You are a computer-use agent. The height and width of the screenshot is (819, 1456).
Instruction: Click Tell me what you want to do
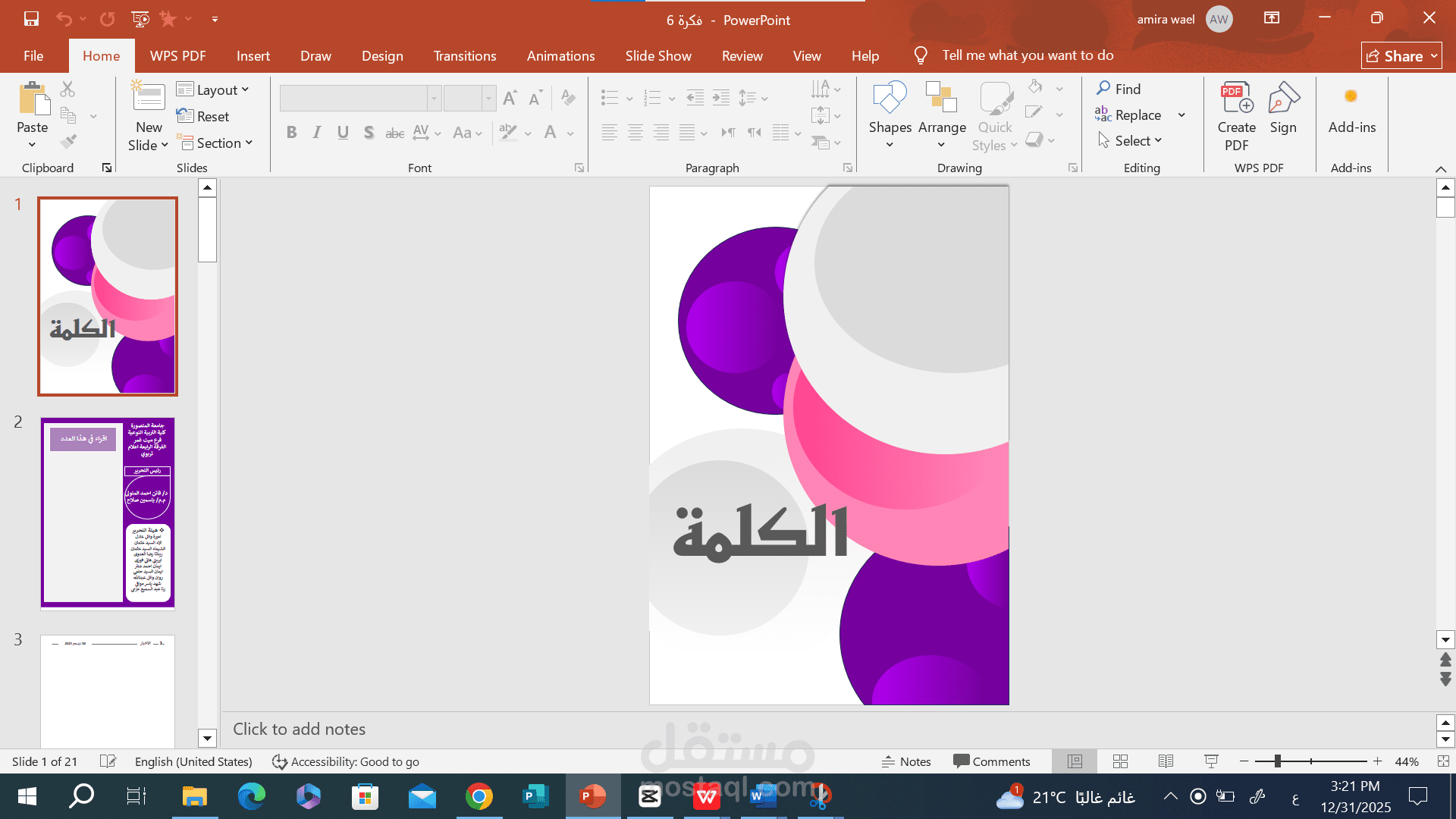[x=1028, y=55]
